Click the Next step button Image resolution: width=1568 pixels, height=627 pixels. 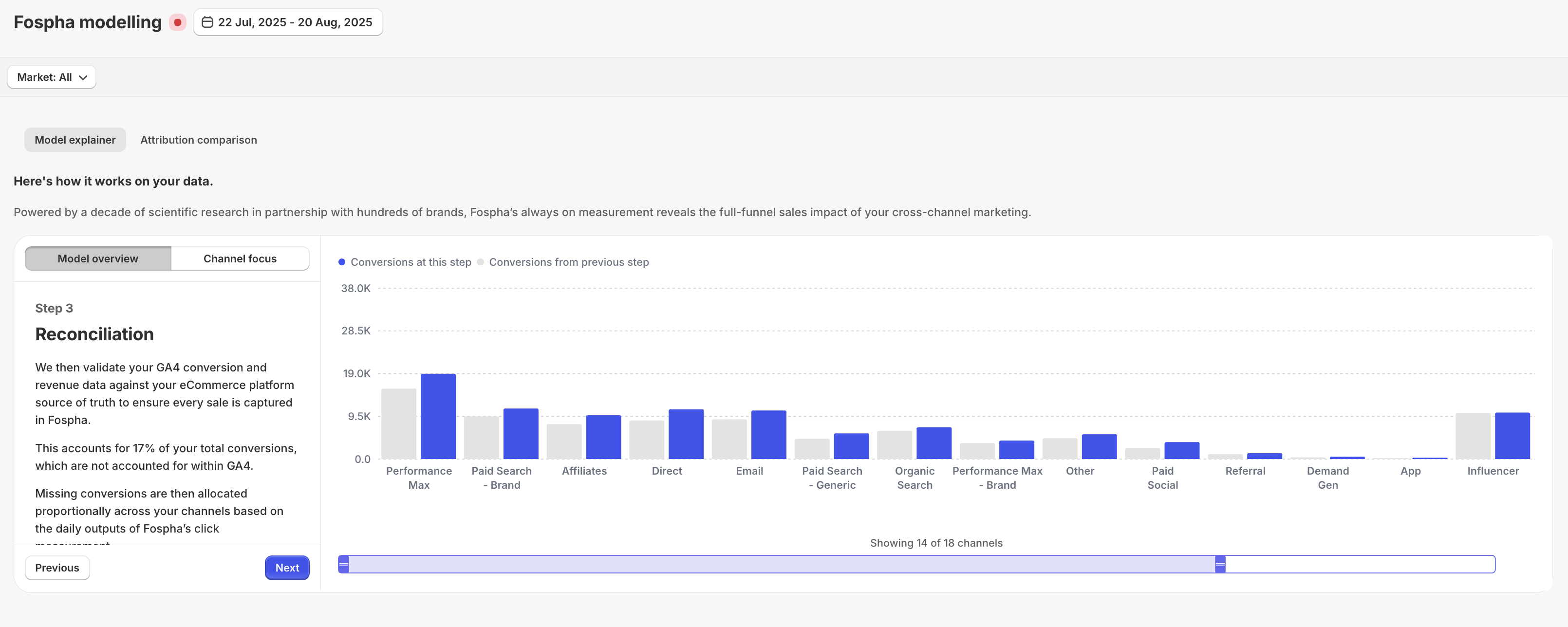tap(287, 567)
